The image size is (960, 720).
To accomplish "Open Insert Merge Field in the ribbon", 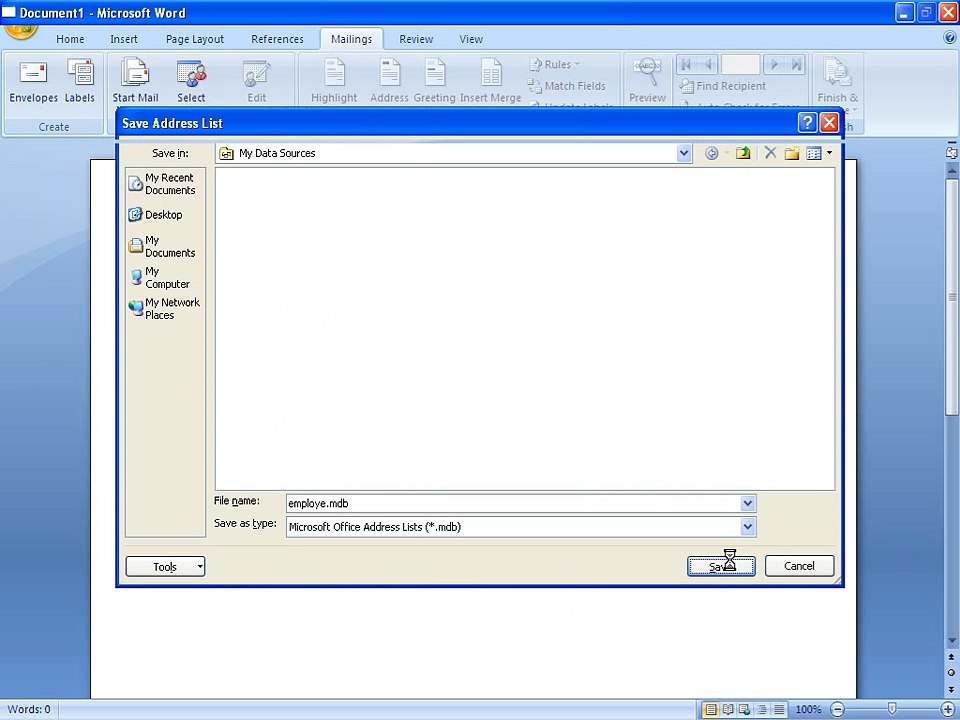I will coord(490,81).
